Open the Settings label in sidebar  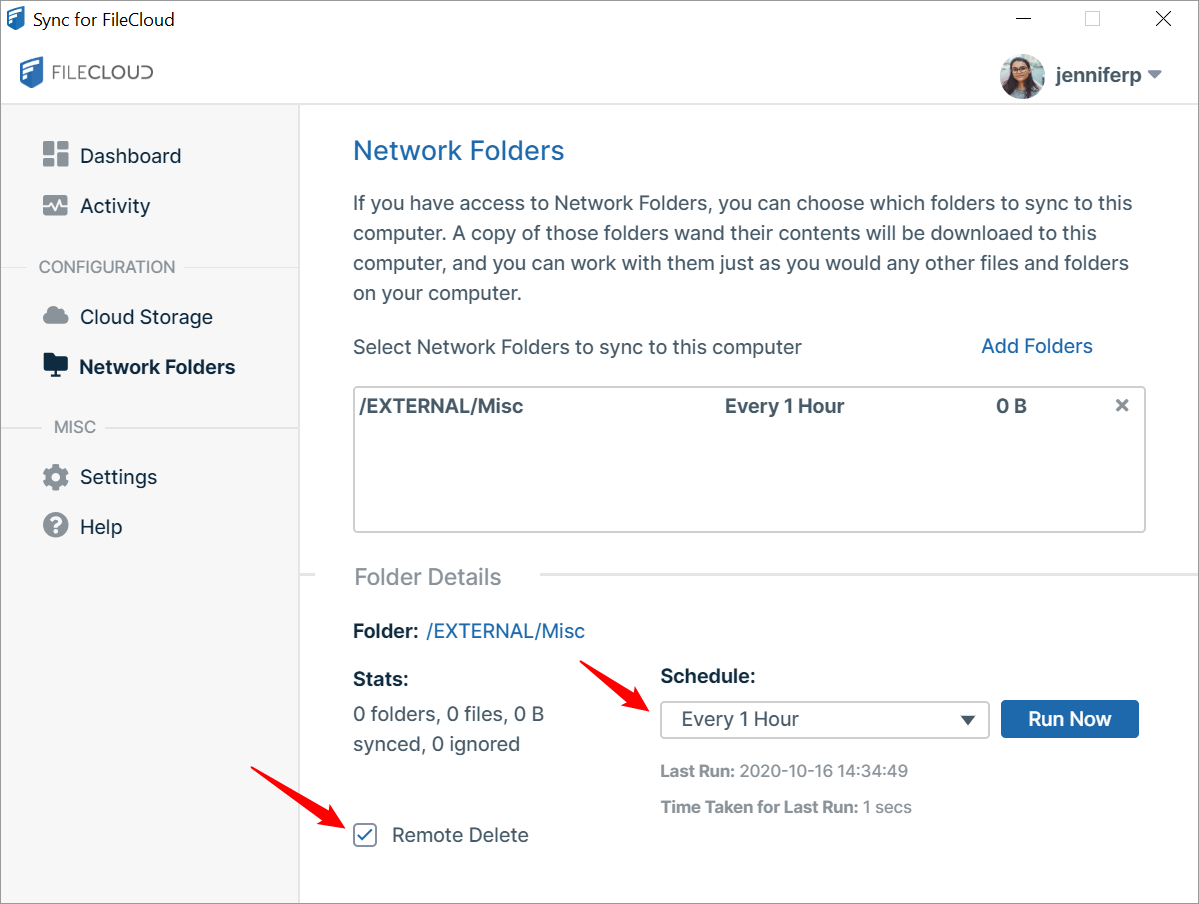click(x=118, y=477)
